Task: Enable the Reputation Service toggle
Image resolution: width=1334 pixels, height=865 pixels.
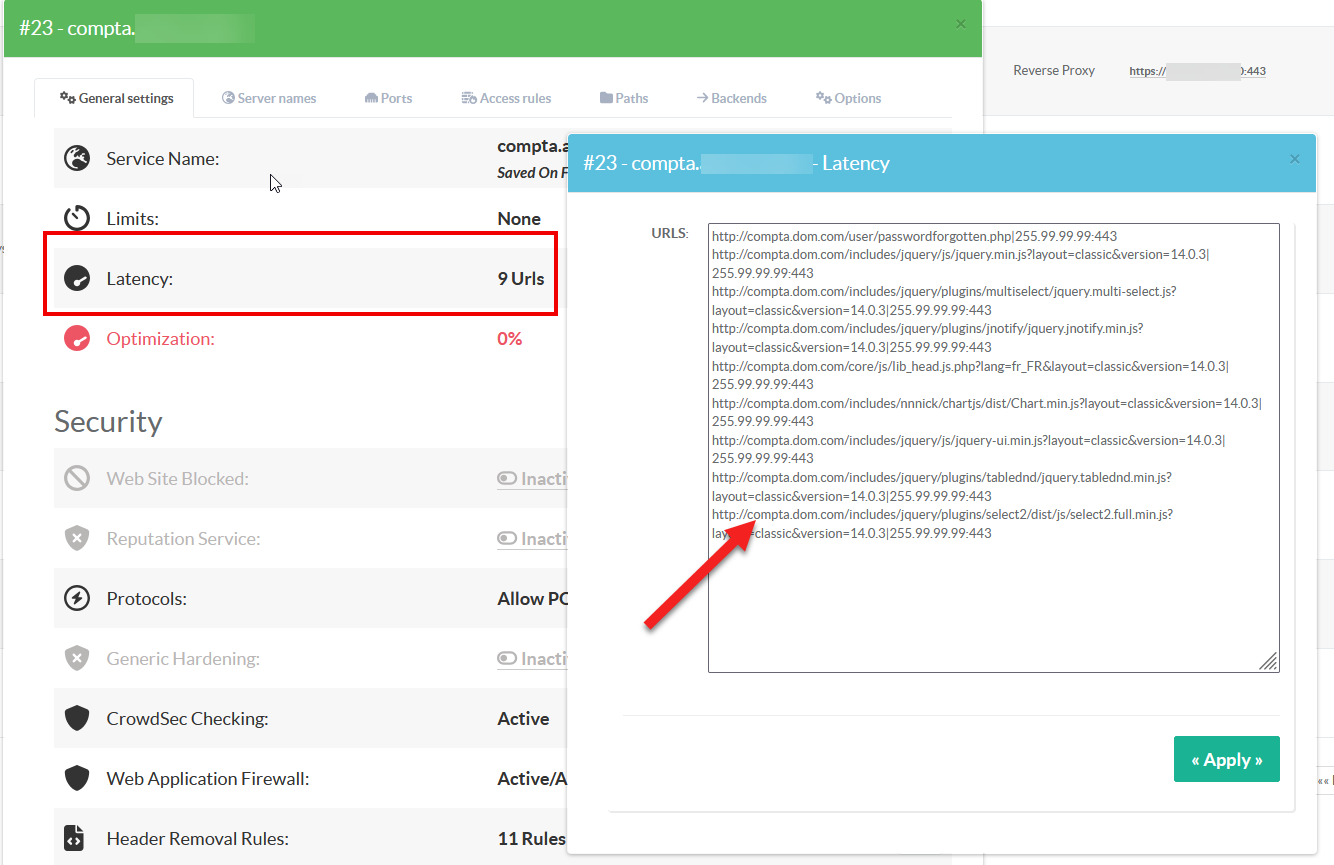Action: click(508, 539)
